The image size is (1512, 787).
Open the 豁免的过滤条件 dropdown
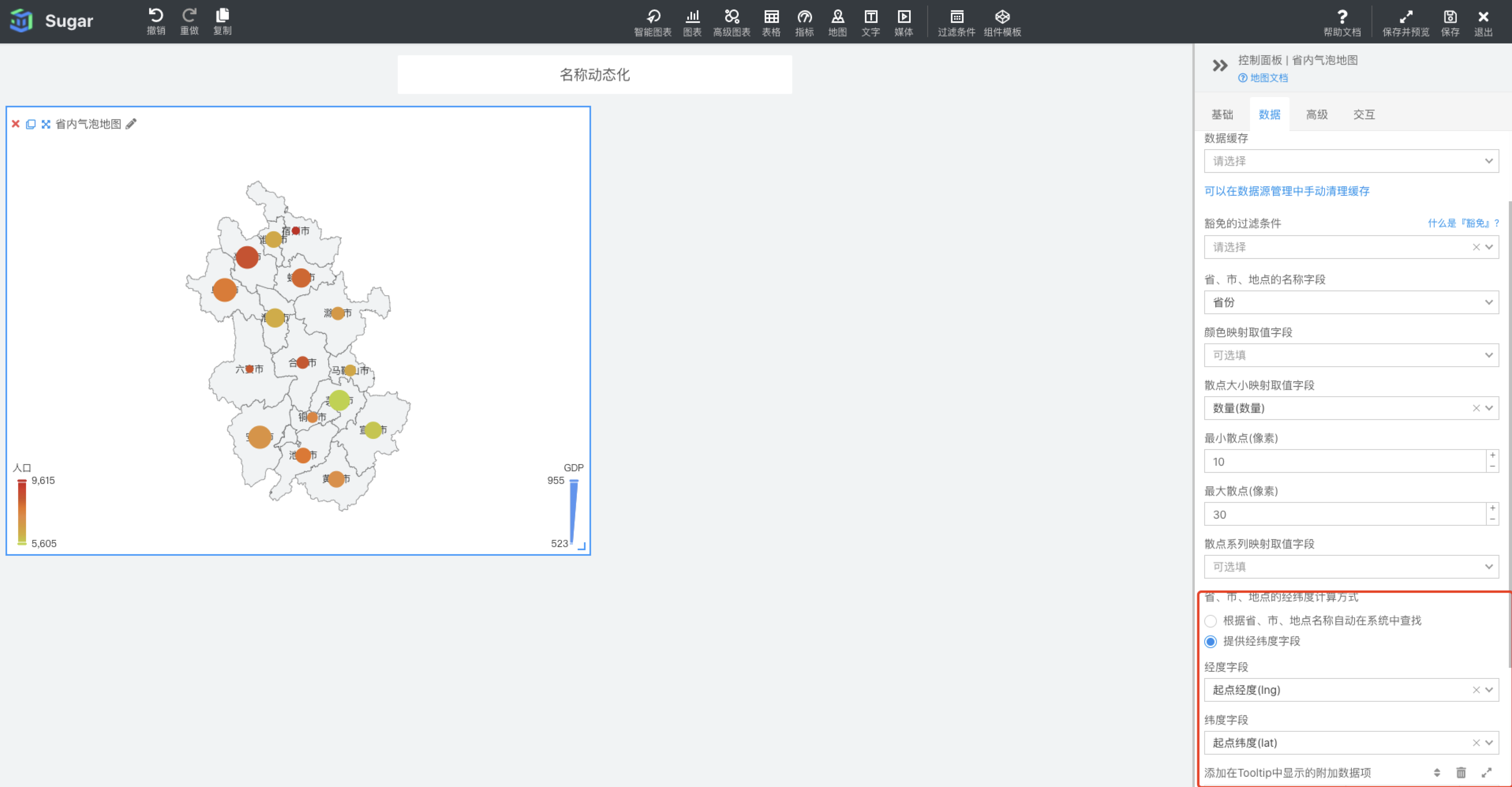click(x=1351, y=247)
